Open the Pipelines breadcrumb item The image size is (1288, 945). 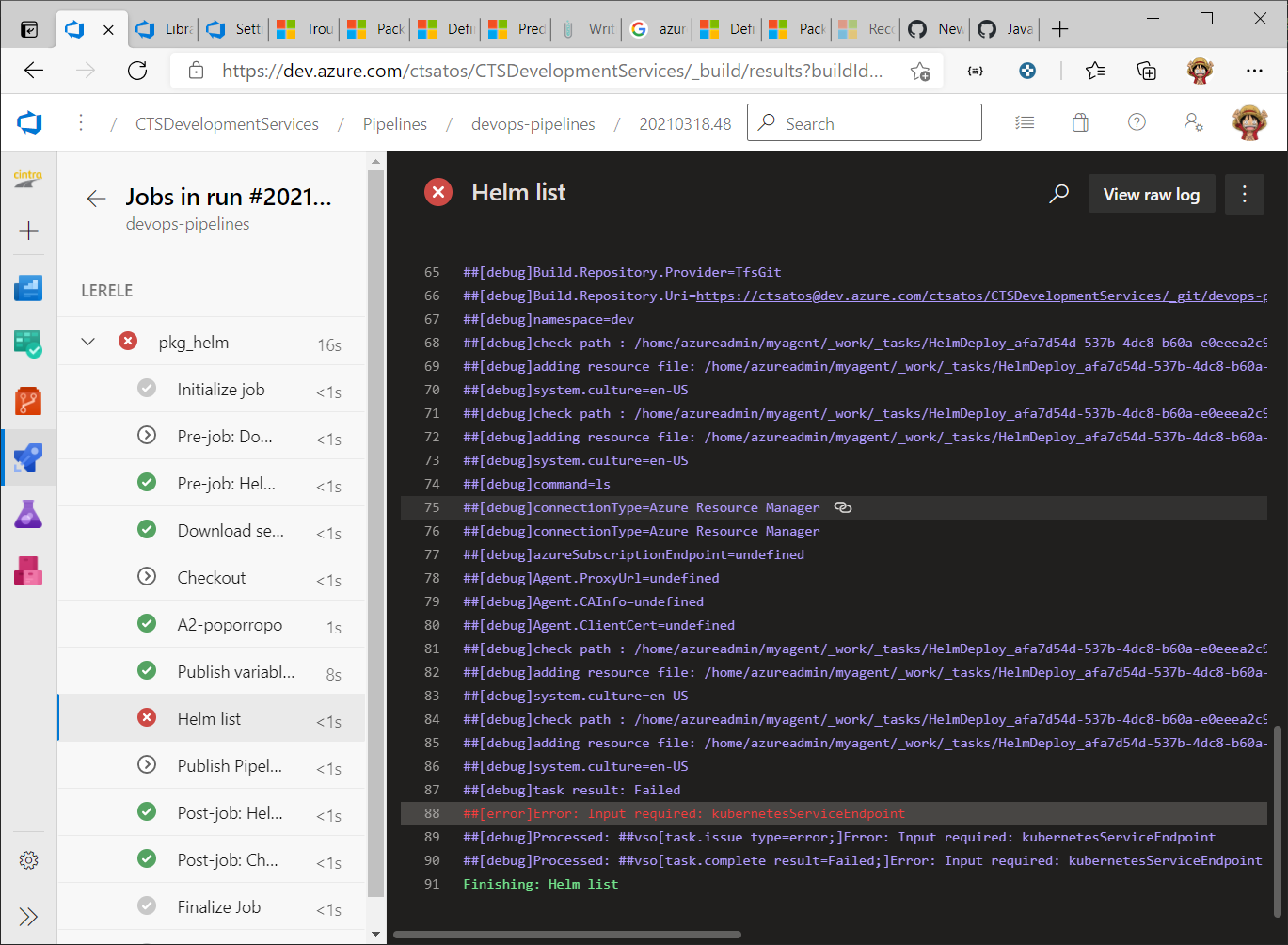click(394, 122)
